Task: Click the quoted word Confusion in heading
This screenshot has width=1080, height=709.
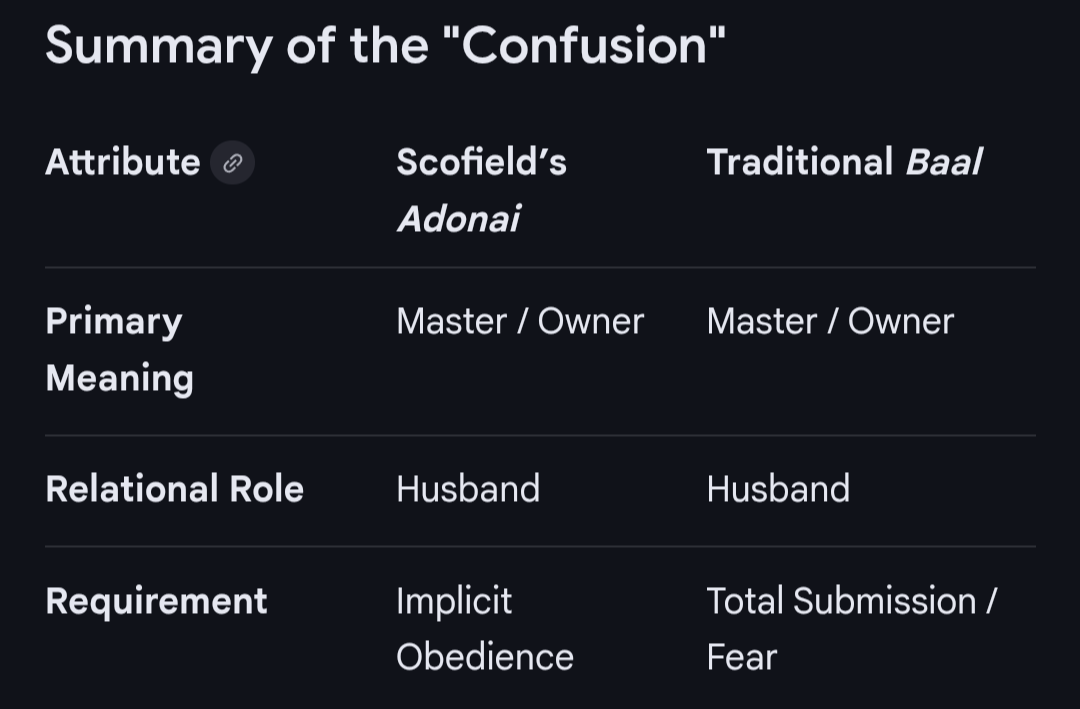Action: [591, 45]
